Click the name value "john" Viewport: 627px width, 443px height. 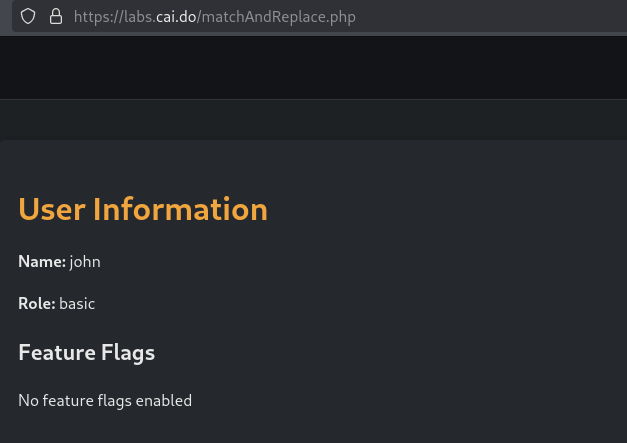click(x=85, y=262)
